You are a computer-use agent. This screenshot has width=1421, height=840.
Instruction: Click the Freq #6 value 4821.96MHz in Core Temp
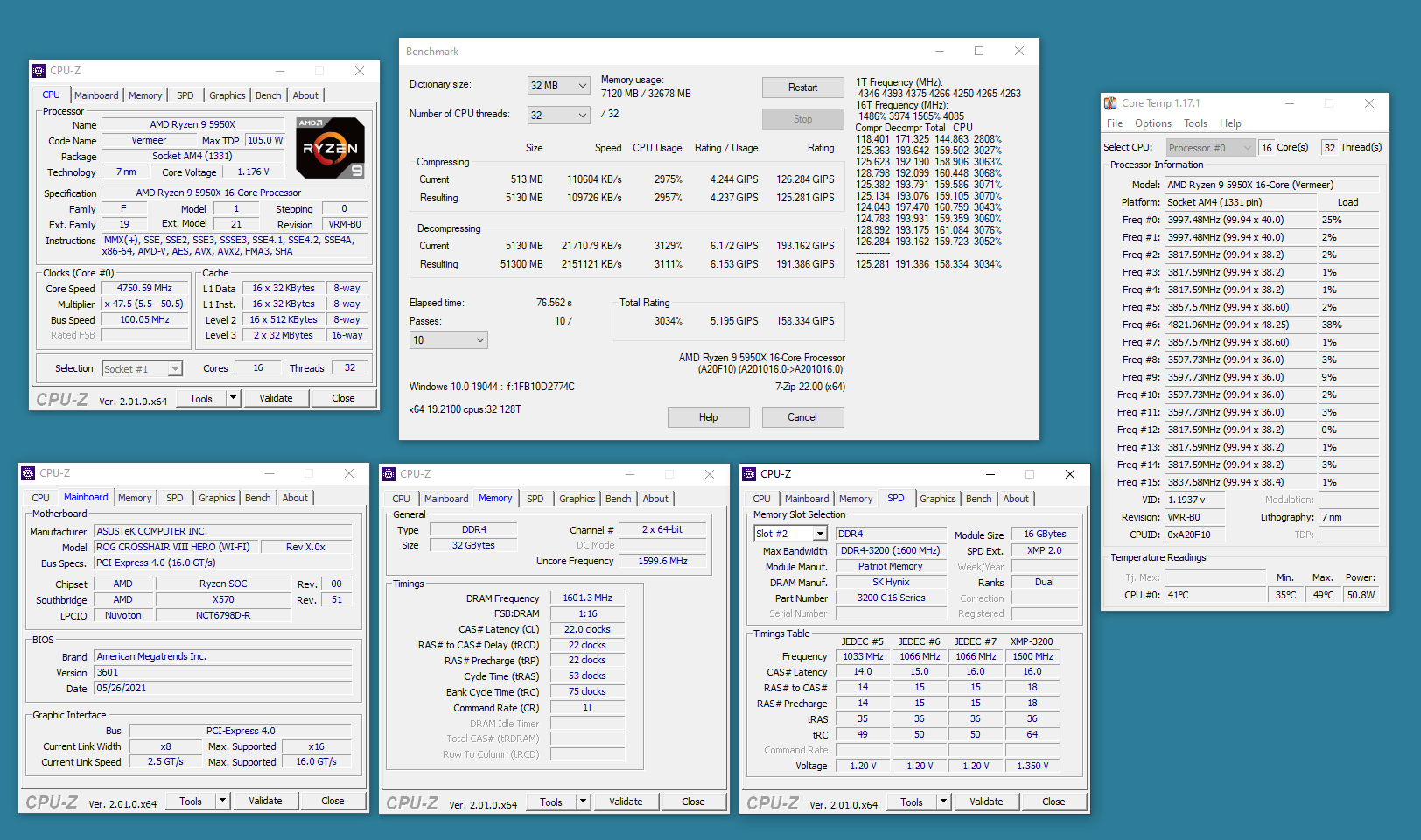(x=1241, y=325)
